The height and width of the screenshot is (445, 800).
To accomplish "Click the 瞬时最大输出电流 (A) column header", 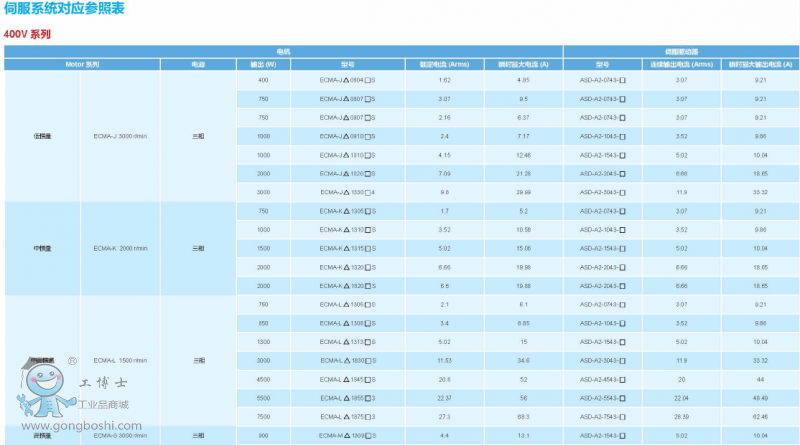I will [759, 64].
